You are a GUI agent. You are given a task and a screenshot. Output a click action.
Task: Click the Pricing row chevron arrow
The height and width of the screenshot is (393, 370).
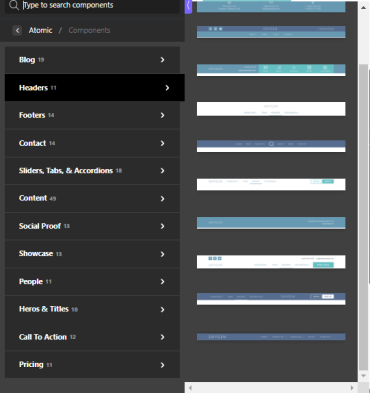(x=162, y=365)
